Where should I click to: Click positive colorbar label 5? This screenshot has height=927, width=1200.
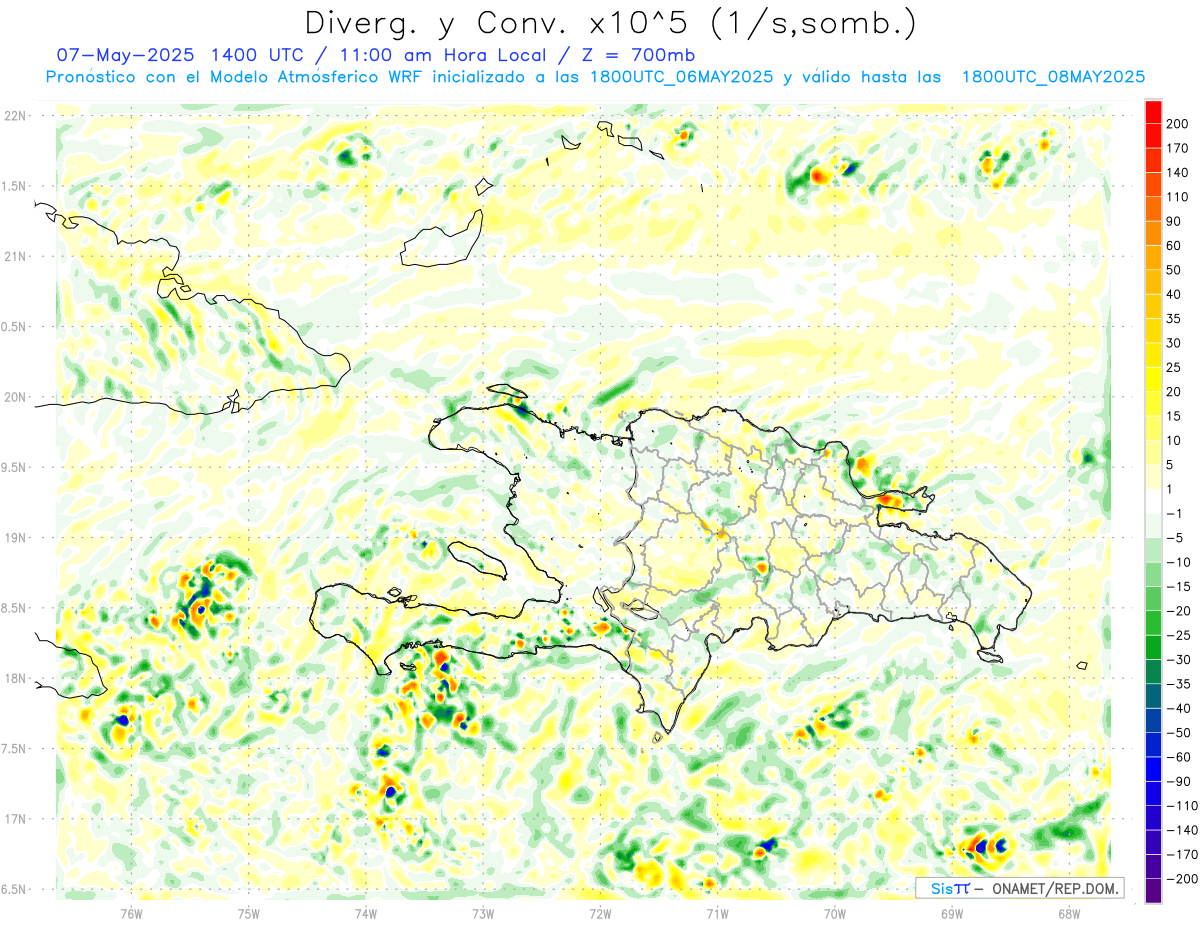tap(1171, 465)
